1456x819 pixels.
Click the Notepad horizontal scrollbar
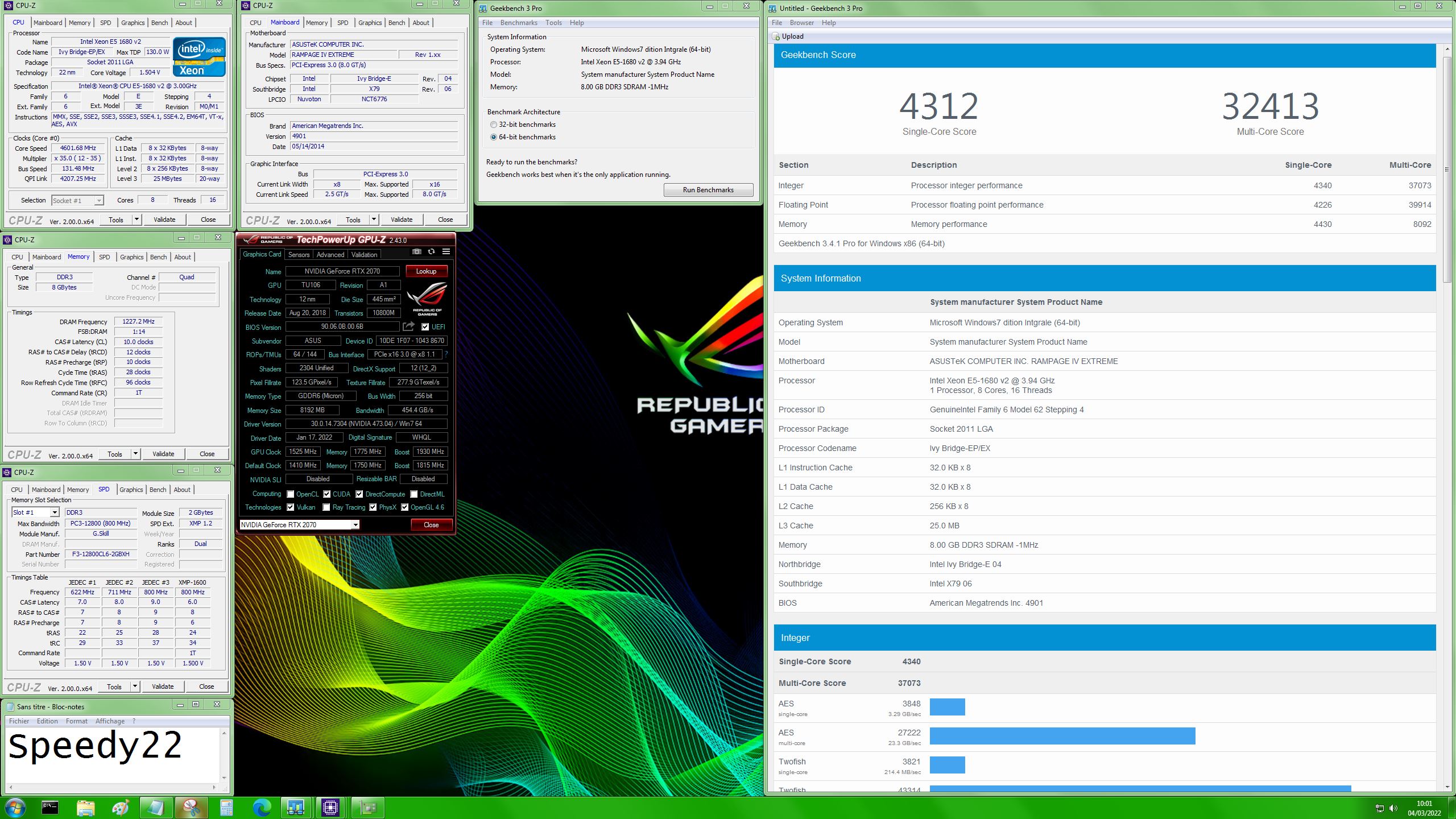pos(112,788)
